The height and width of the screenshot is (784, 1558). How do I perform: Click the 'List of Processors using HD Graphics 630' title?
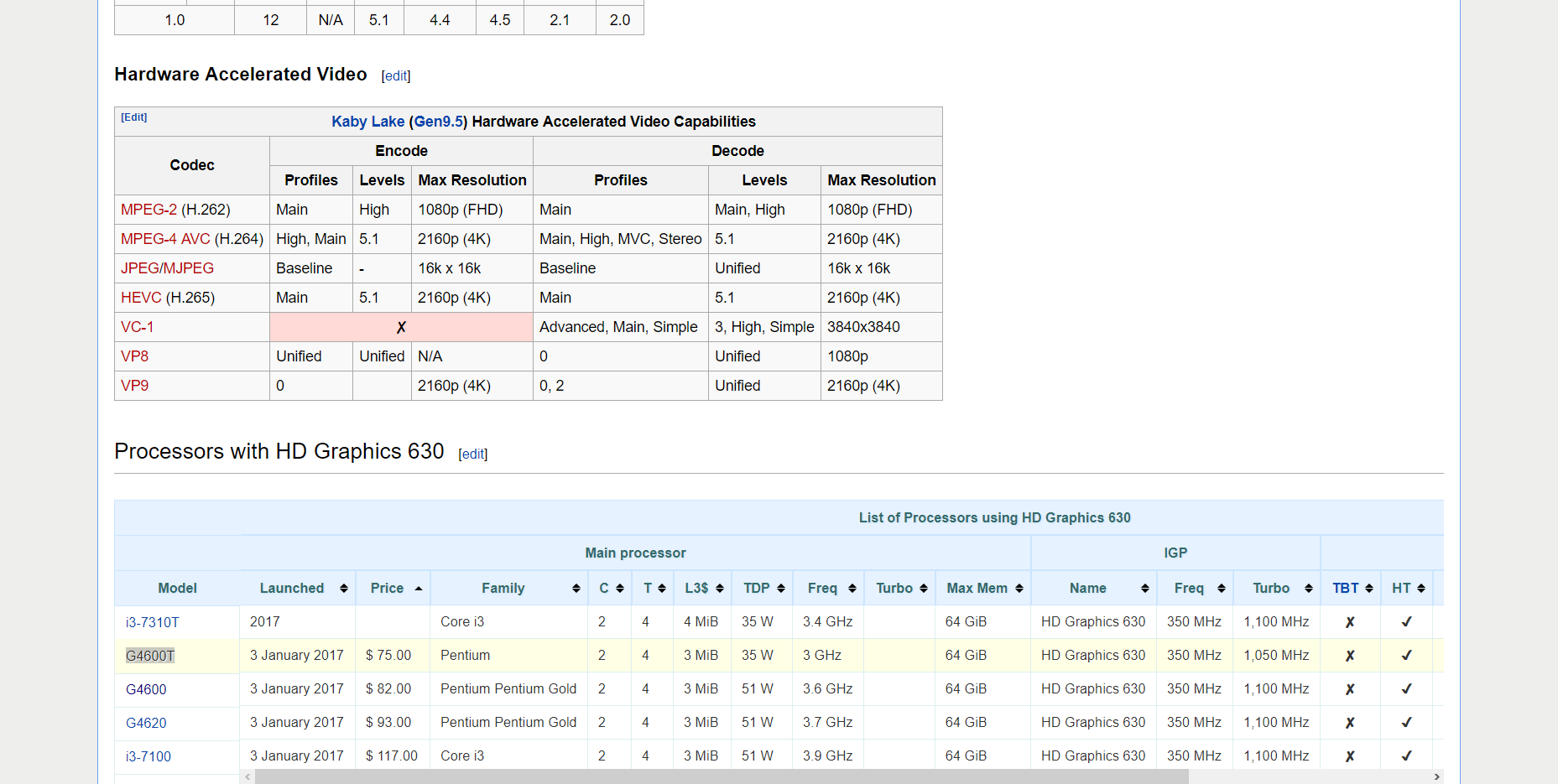click(x=994, y=518)
